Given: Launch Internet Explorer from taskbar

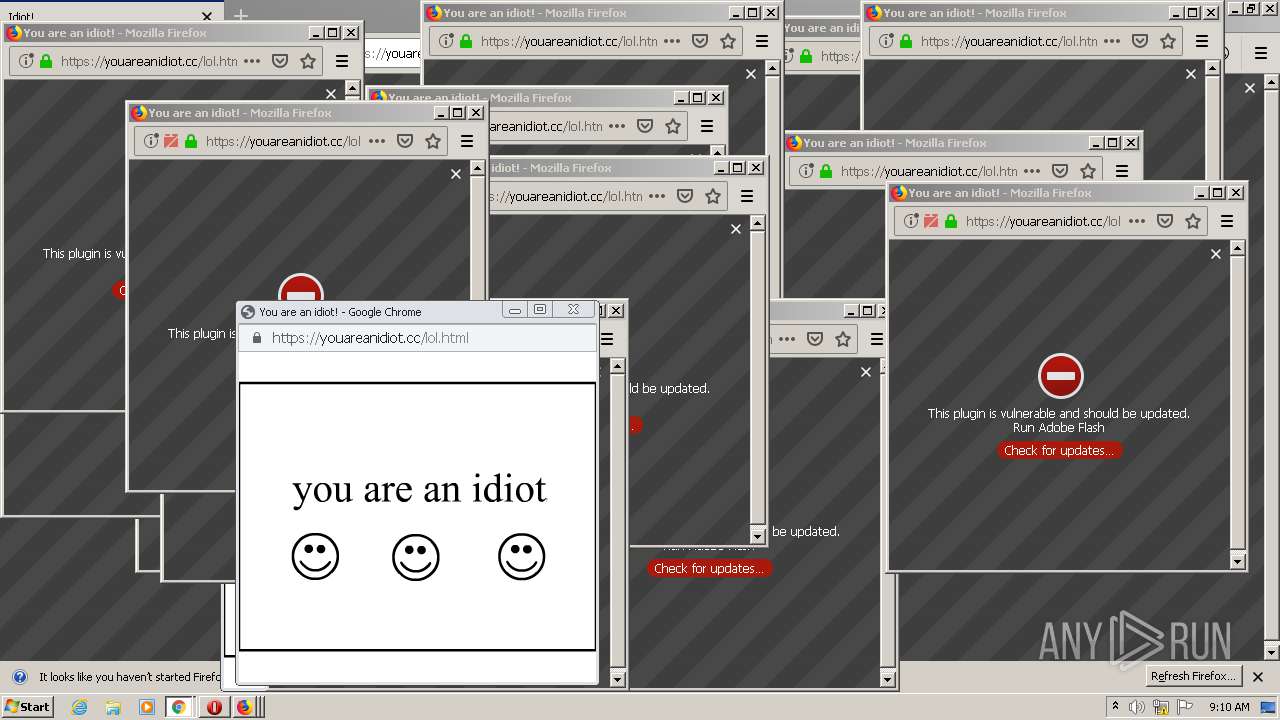Looking at the screenshot, I should pos(80,707).
